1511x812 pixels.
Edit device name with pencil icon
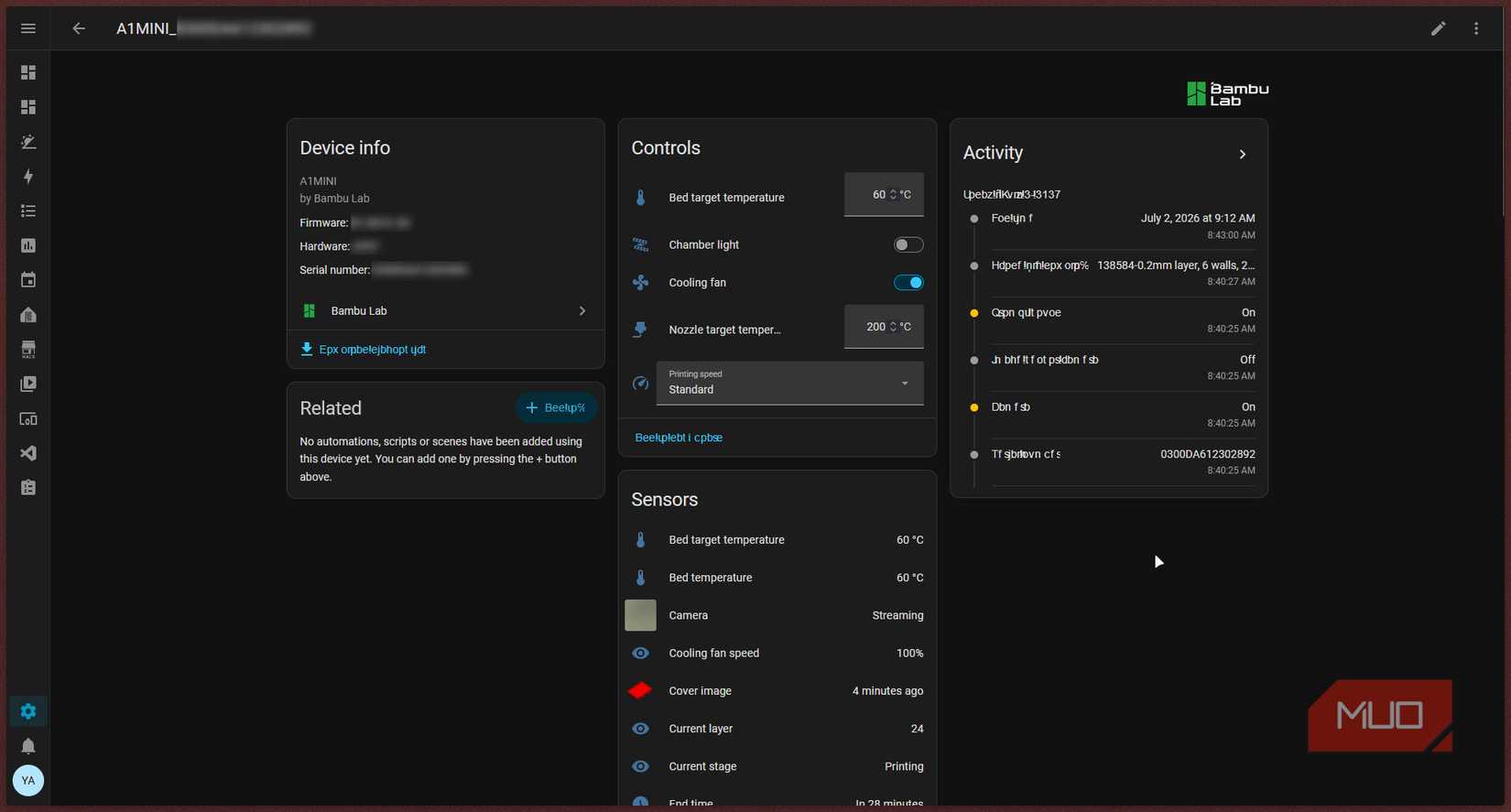click(x=1439, y=28)
